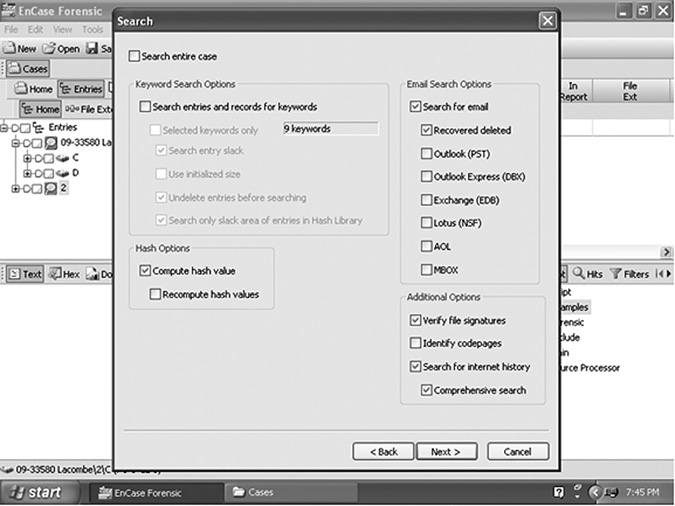Select the upper Home tab beside Entries
This screenshot has height=506, width=675.
[34, 89]
